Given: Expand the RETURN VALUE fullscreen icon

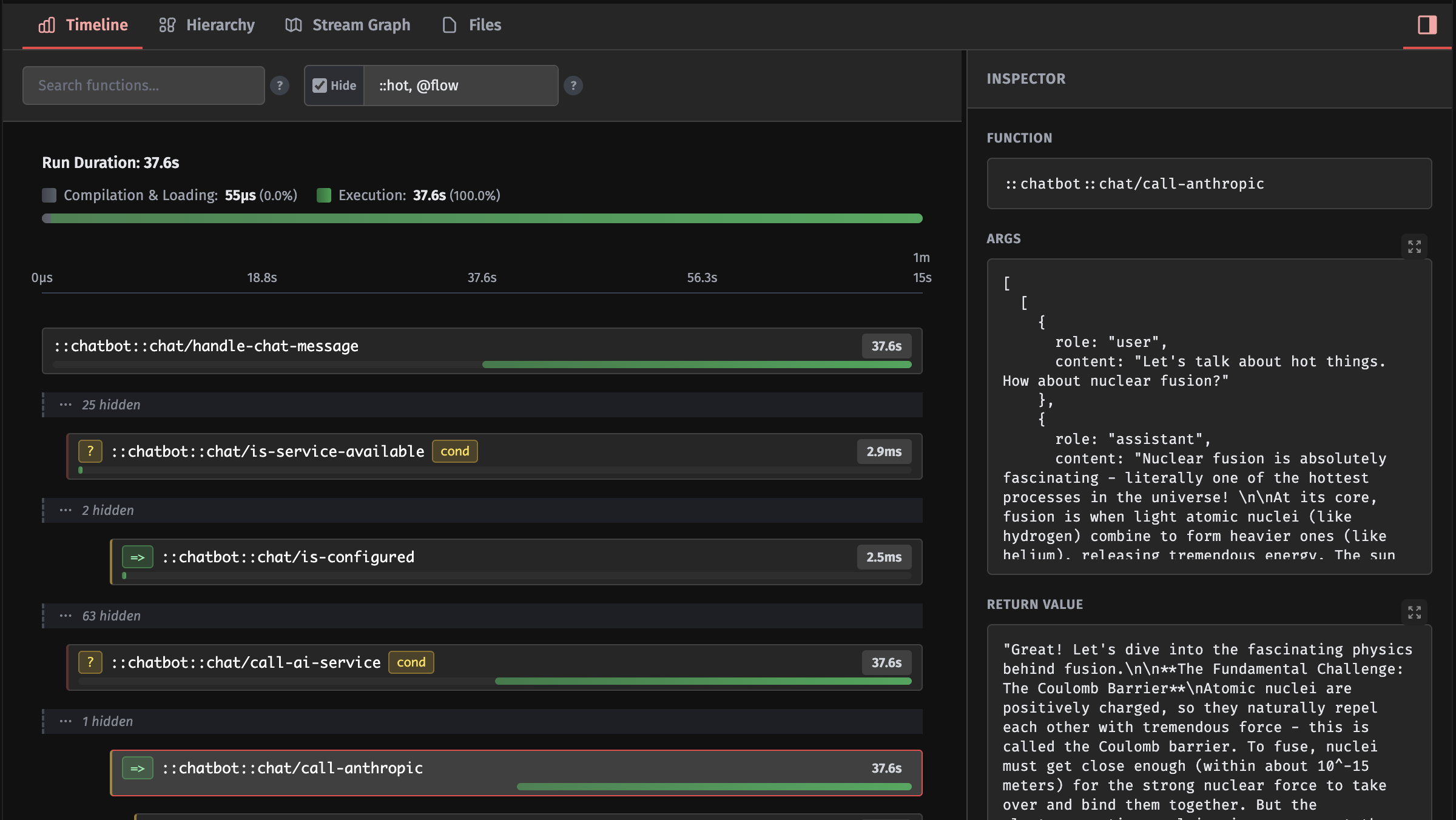Looking at the screenshot, I should [x=1414, y=613].
